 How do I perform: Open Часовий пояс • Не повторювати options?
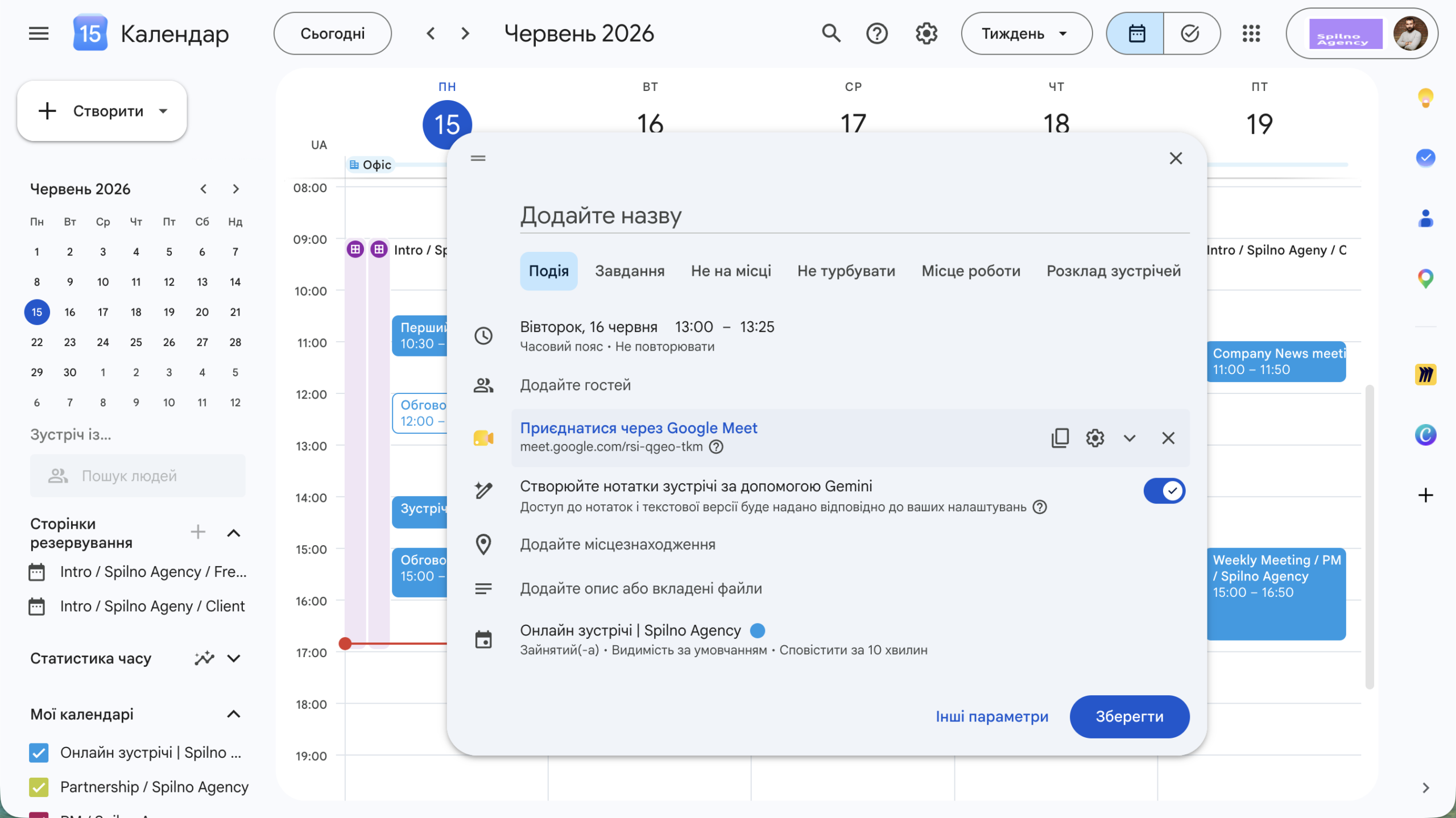pos(617,347)
